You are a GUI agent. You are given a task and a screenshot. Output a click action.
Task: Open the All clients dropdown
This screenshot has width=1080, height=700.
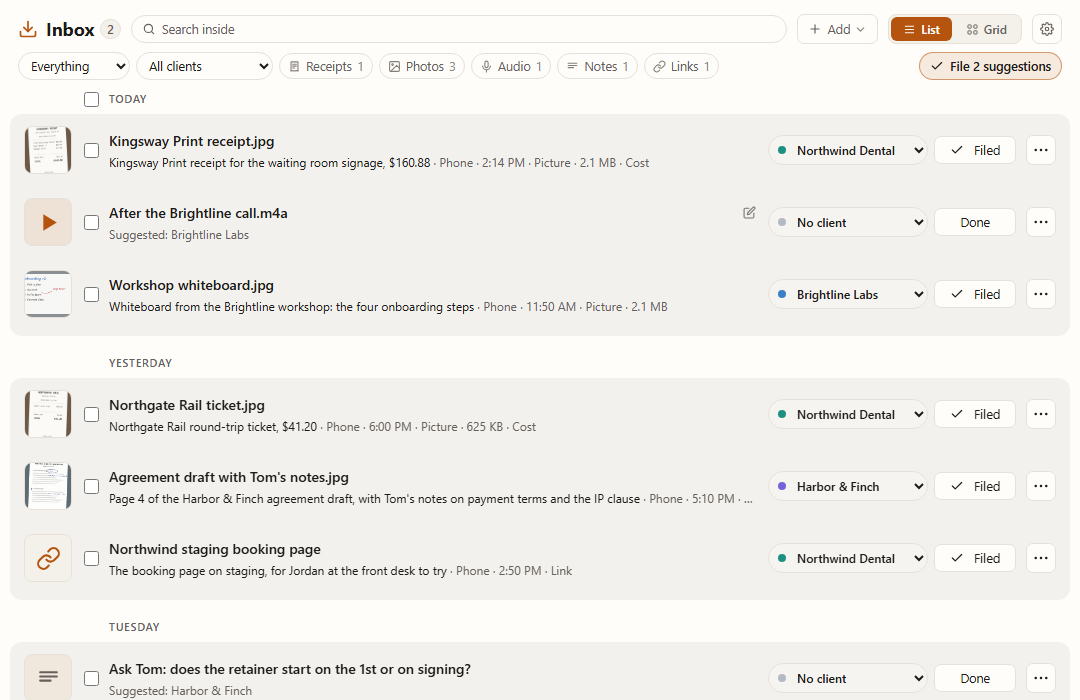[x=205, y=66]
